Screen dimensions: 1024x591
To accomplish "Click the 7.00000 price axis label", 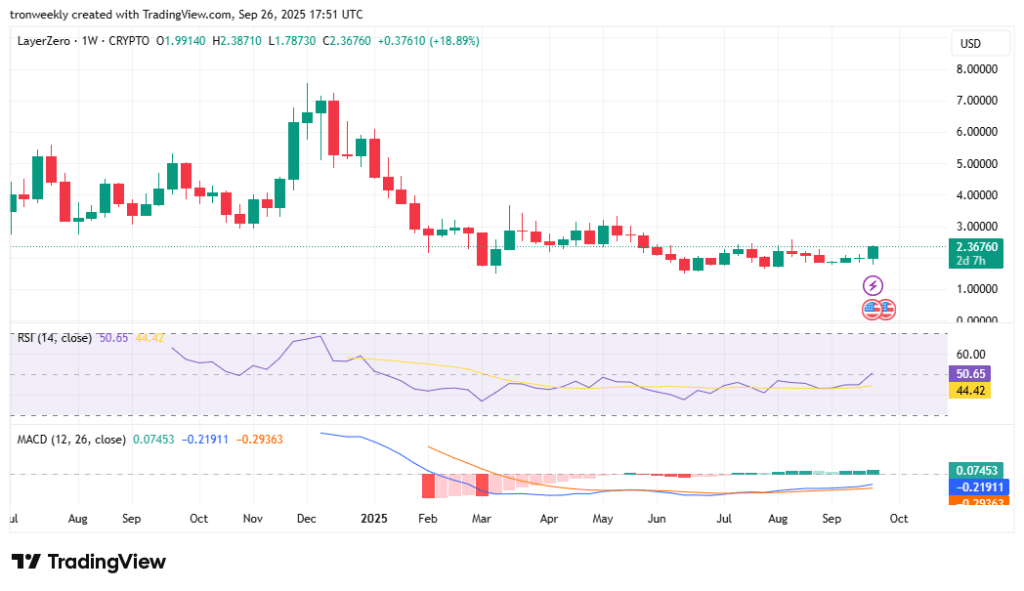I will click(x=977, y=101).
